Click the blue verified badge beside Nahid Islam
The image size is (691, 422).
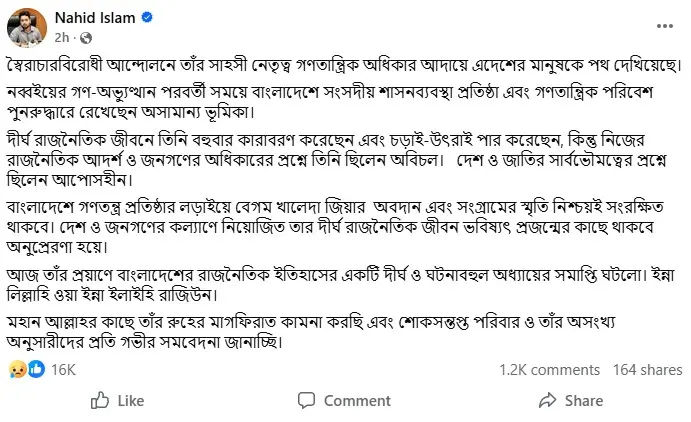click(x=148, y=17)
